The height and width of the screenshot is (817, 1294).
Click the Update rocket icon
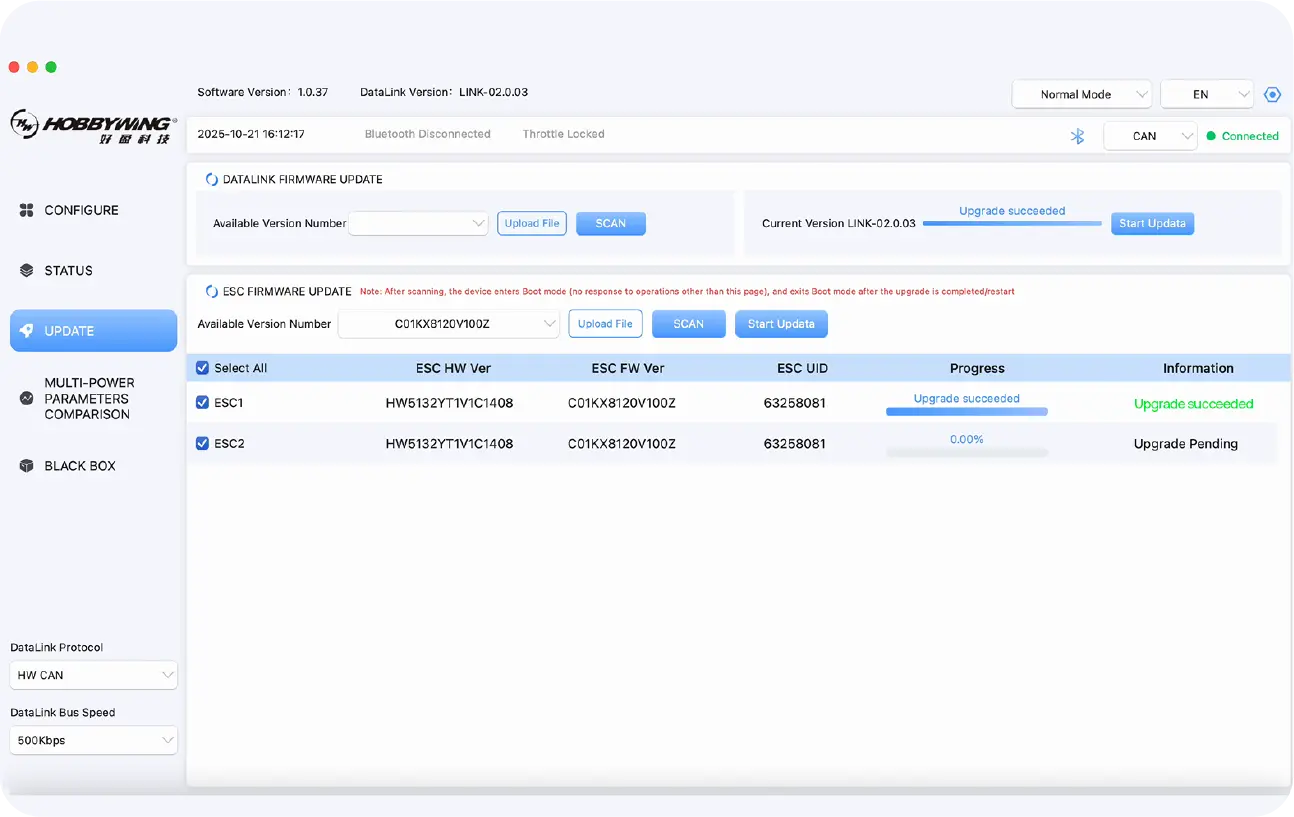(x=27, y=331)
